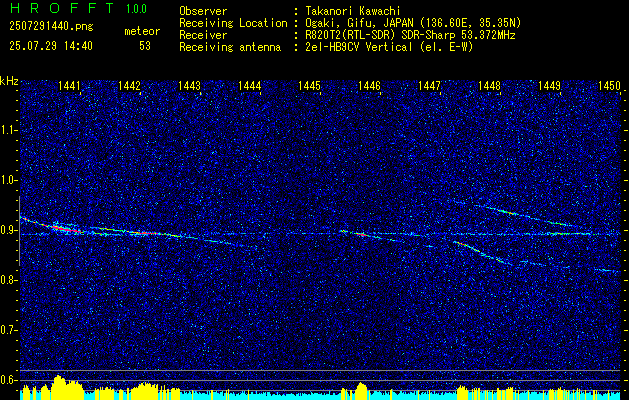Click the red meteor echo near 1446

[x=361, y=234]
